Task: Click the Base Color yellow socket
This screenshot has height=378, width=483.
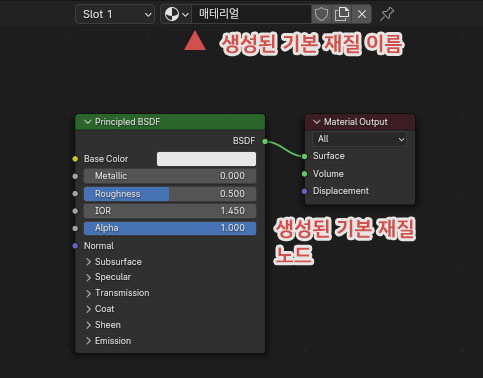Action: [x=75, y=159]
